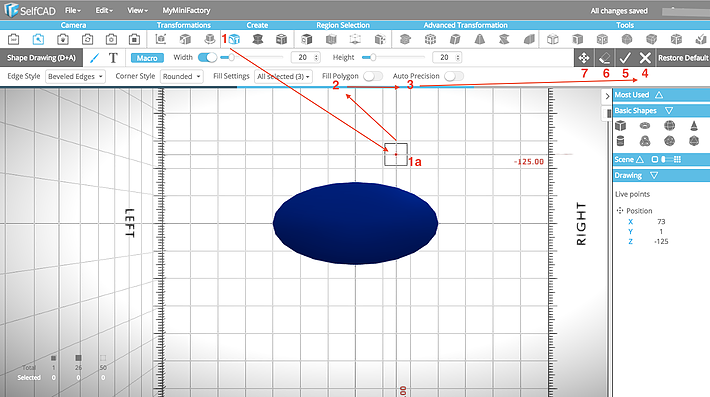710x397 pixels.
Task: Click Restore Default button
Action: click(683, 58)
